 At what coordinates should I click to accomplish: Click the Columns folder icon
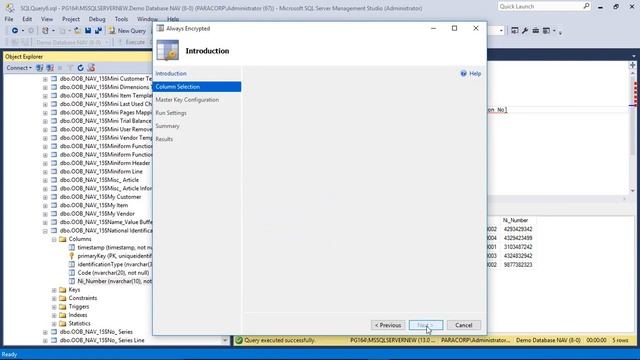(x=62, y=239)
